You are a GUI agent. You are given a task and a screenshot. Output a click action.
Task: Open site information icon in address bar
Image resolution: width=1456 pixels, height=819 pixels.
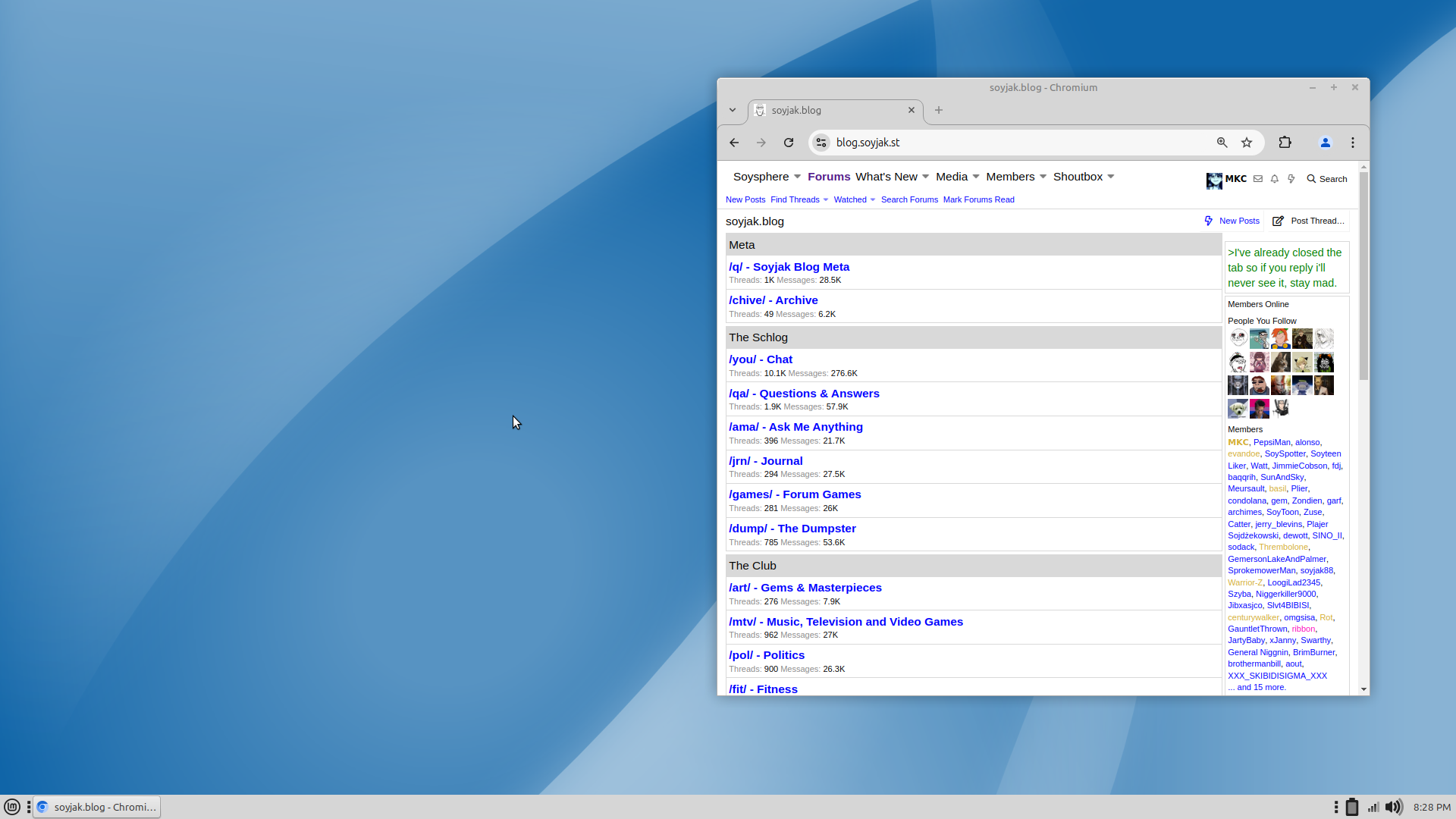point(821,143)
